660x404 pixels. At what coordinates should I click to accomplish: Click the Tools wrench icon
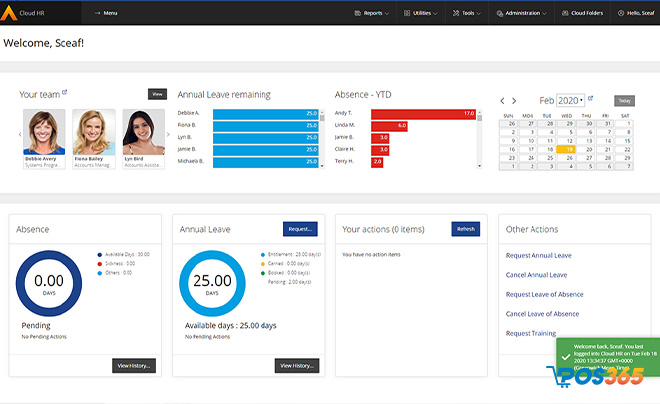click(x=456, y=13)
